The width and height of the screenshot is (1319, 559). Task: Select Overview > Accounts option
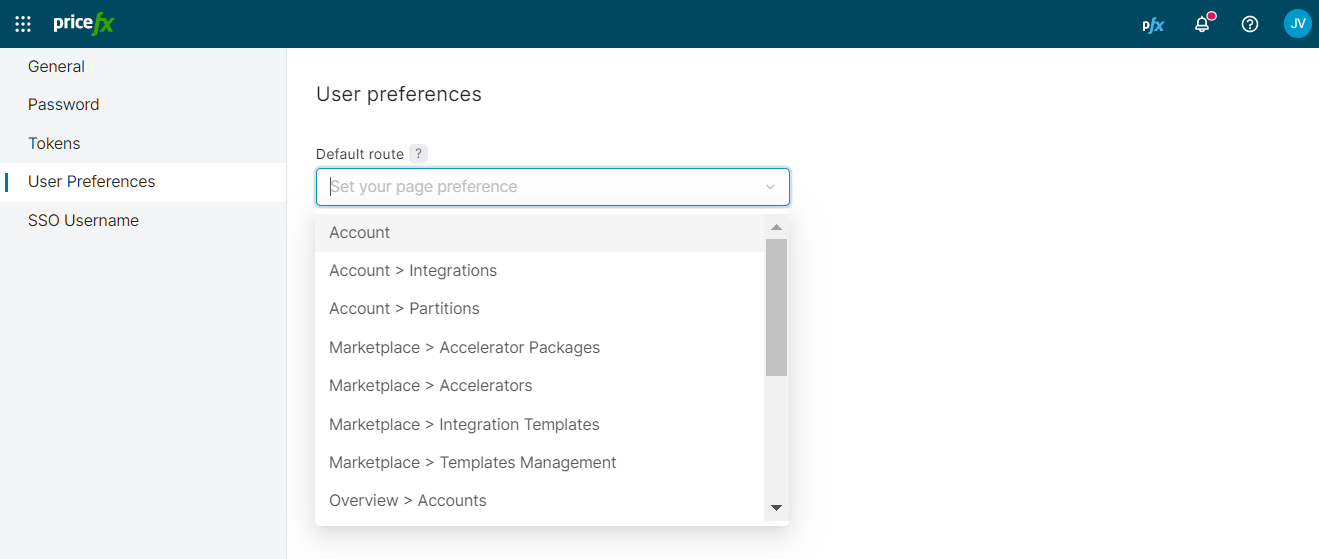click(x=408, y=501)
